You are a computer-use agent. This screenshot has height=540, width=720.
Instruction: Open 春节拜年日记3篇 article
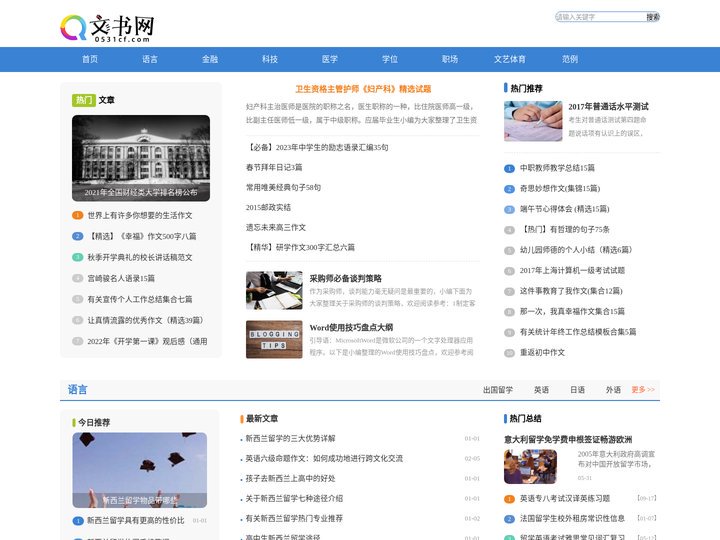click(274, 168)
